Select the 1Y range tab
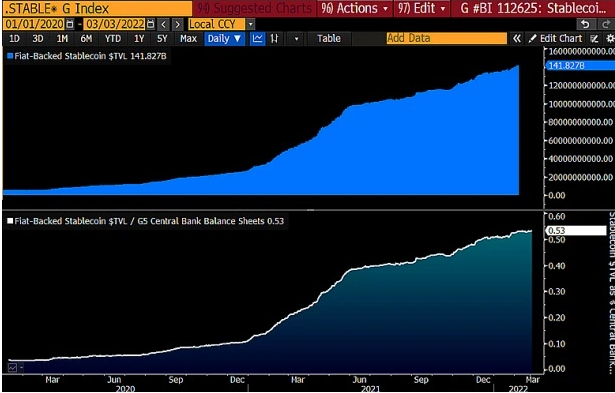Image resolution: width=615 pixels, height=393 pixels. tap(139, 38)
